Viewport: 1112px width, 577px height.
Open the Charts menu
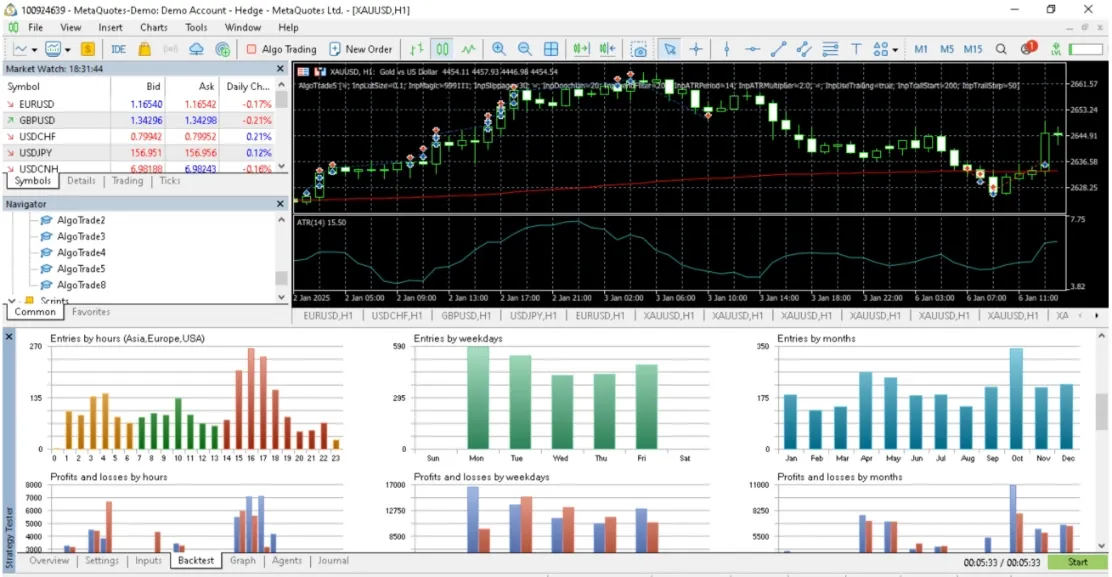click(x=153, y=28)
